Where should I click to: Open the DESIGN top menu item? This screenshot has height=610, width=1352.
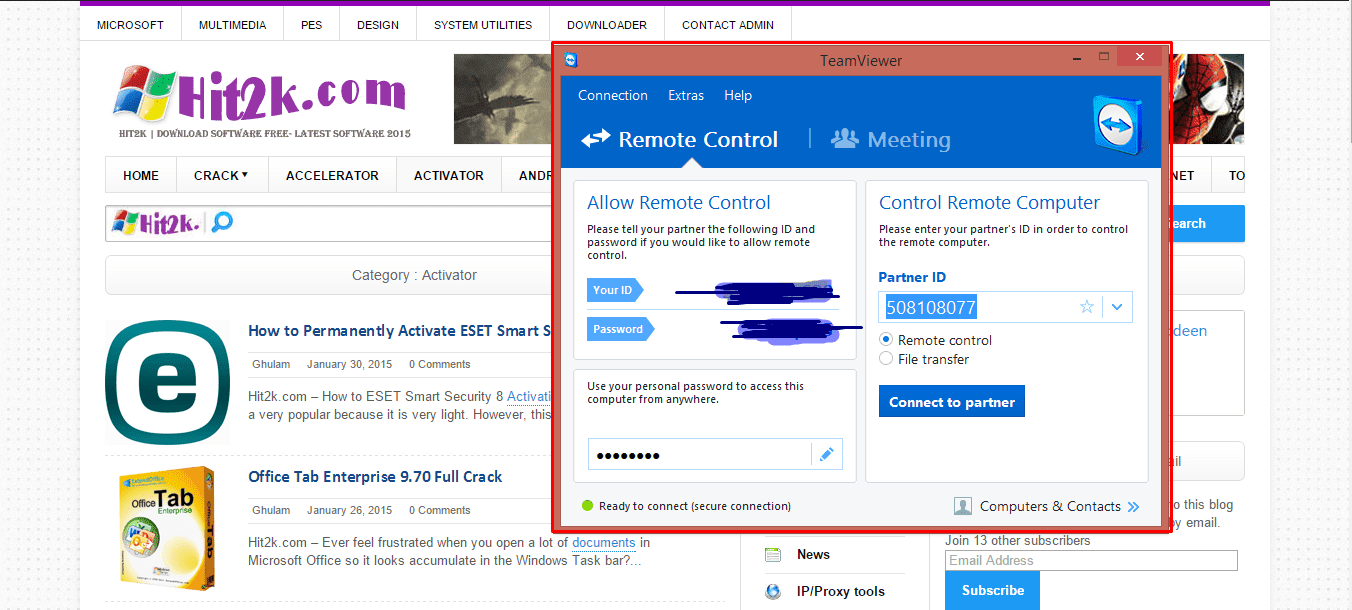378,25
